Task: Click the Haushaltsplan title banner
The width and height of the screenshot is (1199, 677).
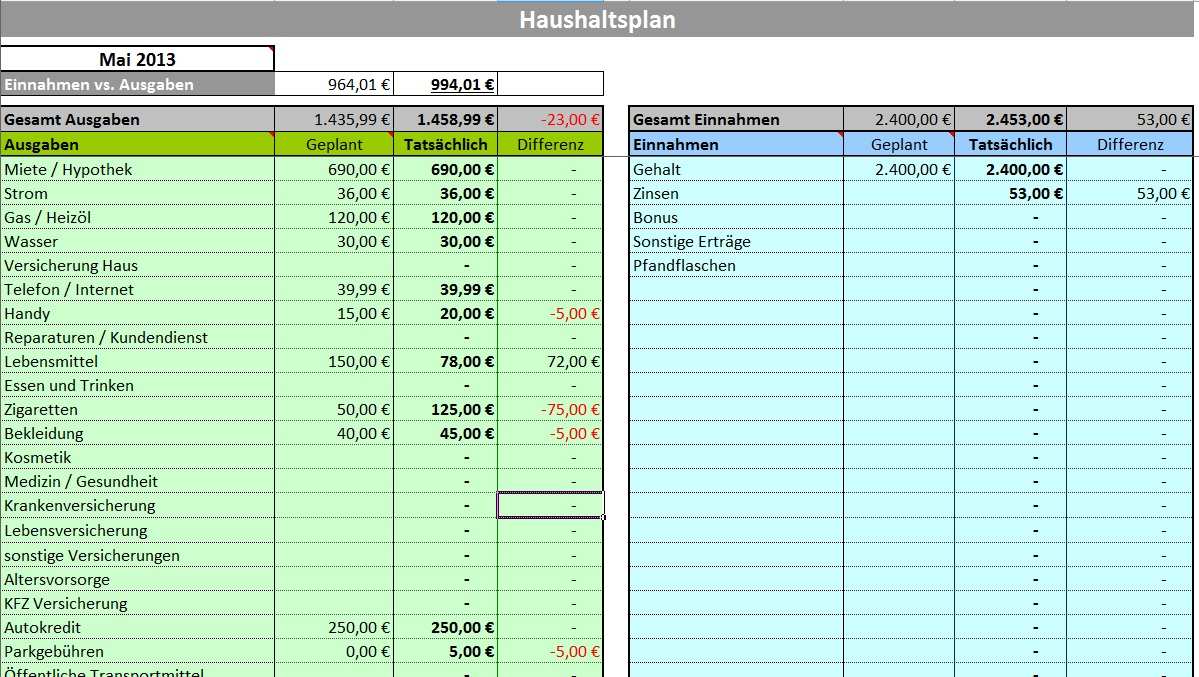Action: click(x=597, y=19)
